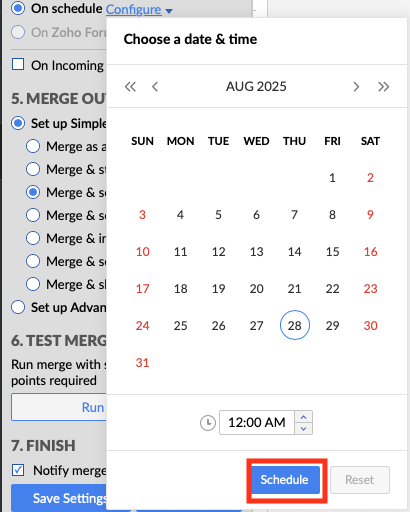Viewport: 410px width, 512px height.
Task: Click the Reset button
Action: [x=360, y=480]
